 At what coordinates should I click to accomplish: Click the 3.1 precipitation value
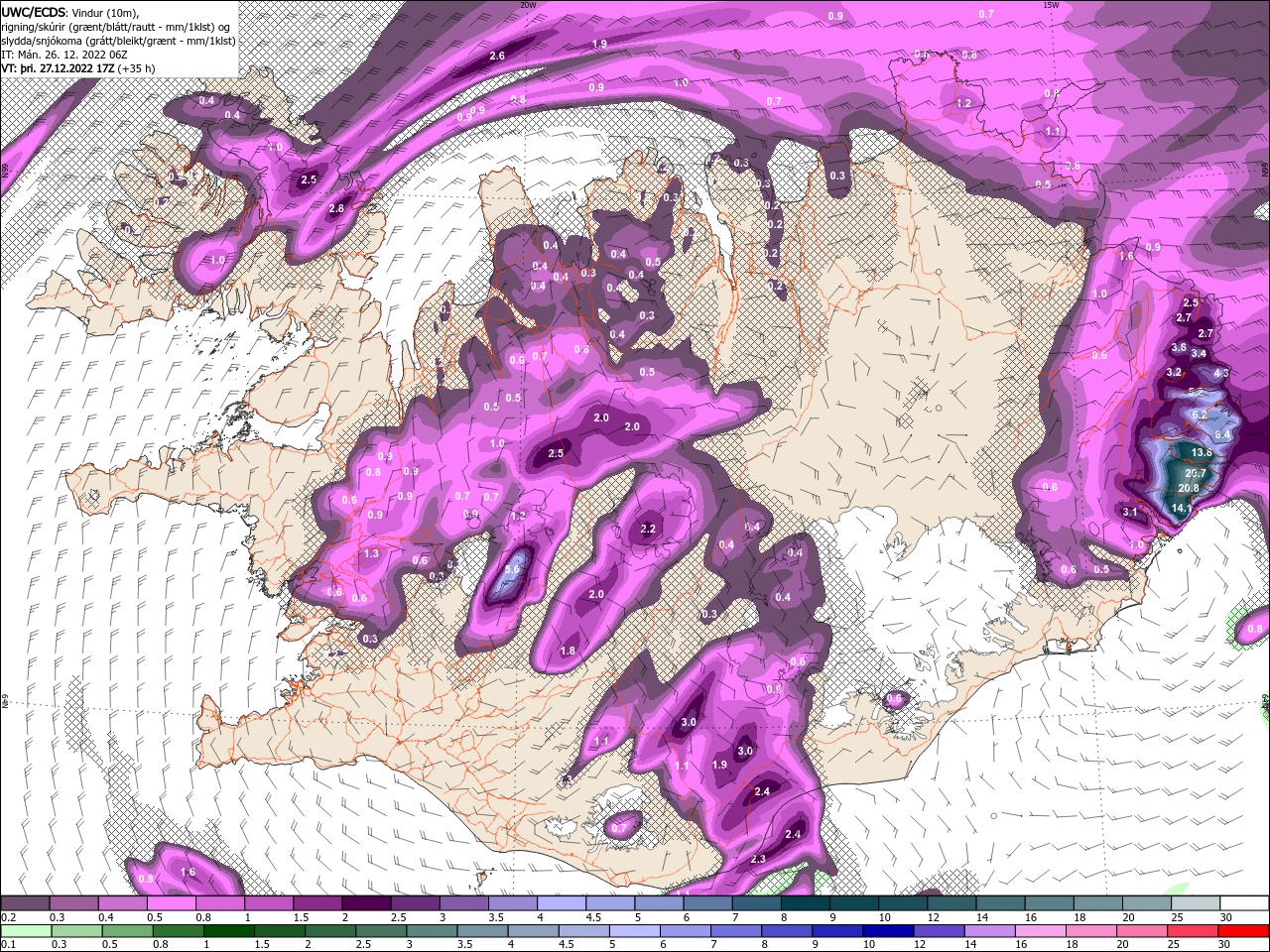coord(1129,512)
